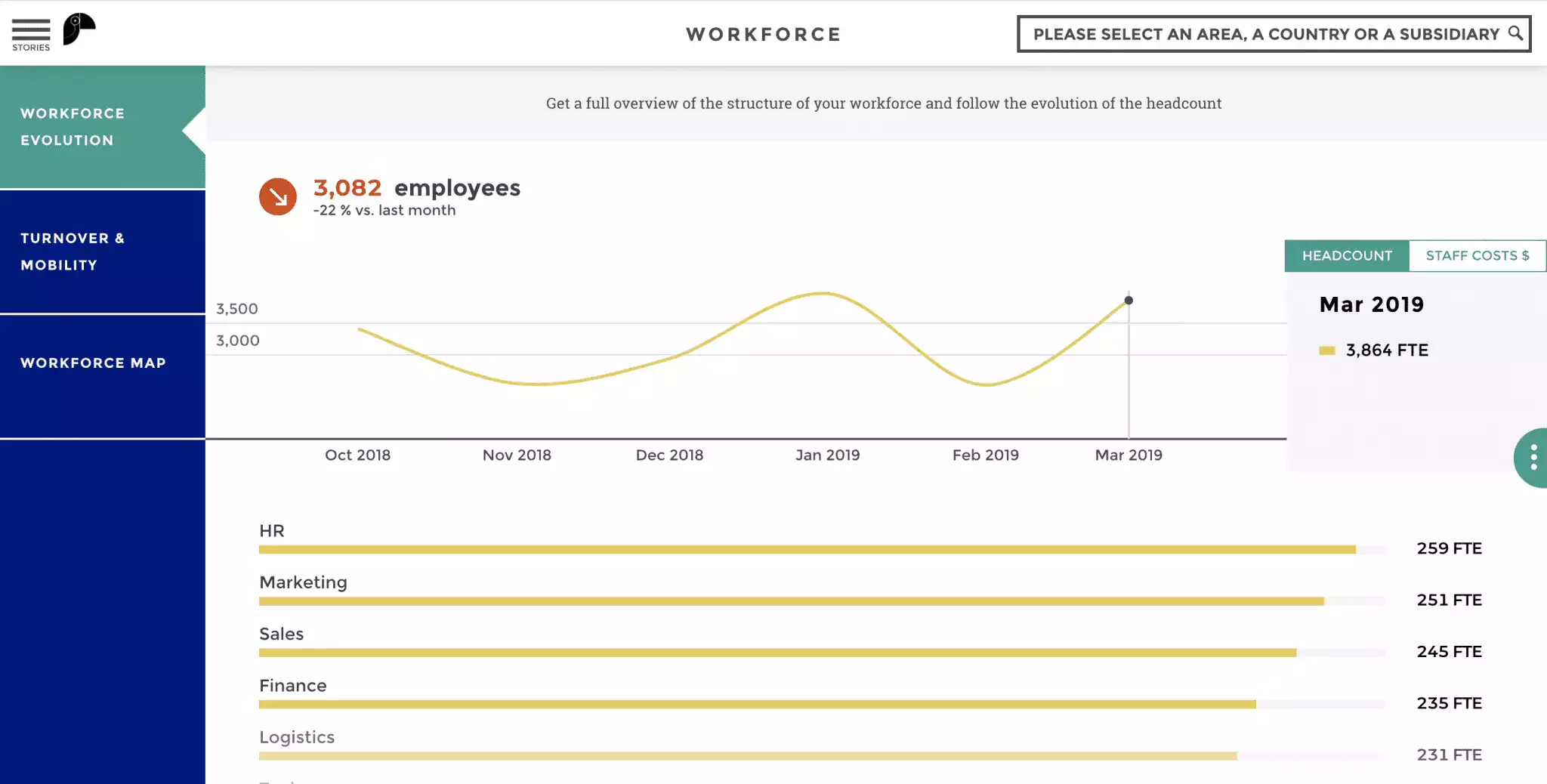
Task: Click the search magnifier icon
Action: click(1515, 33)
